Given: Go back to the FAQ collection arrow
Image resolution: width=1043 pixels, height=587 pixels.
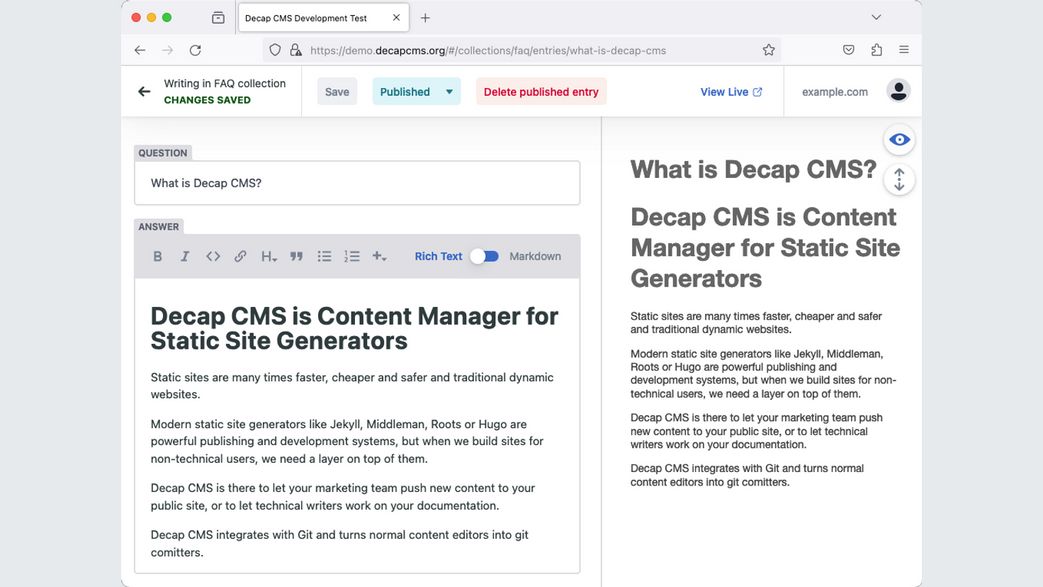Looking at the screenshot, I should [x=144, y=91].
